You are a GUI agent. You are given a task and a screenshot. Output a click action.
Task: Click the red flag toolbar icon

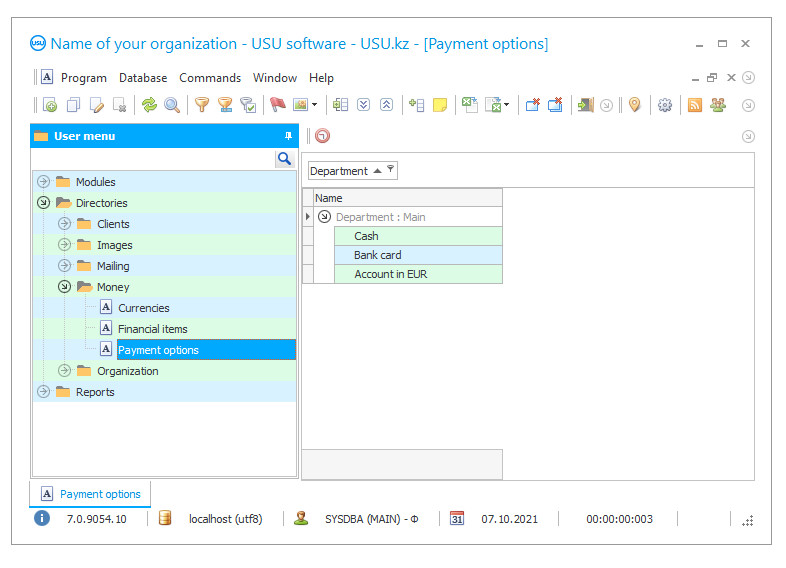coord(278,105)
